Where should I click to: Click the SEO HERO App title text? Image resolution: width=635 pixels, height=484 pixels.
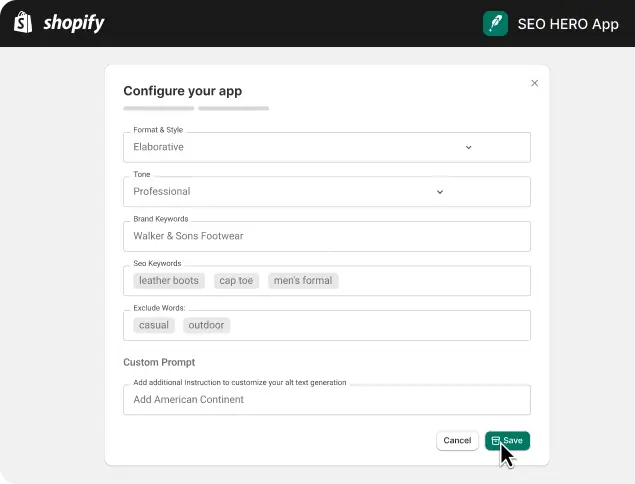(x=568, y=24)
